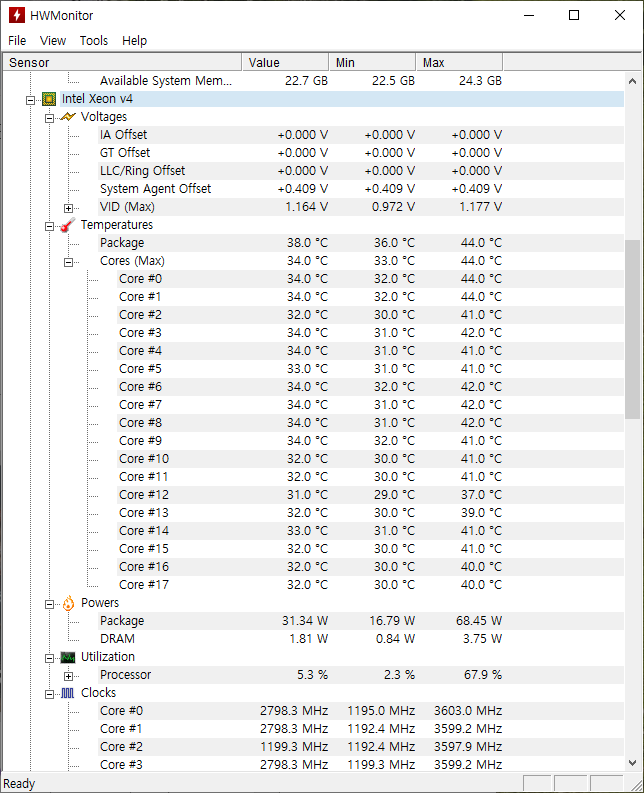The image size is (644, 793).
Task: Select the Processor utilization row label
Action: (125, 675)
